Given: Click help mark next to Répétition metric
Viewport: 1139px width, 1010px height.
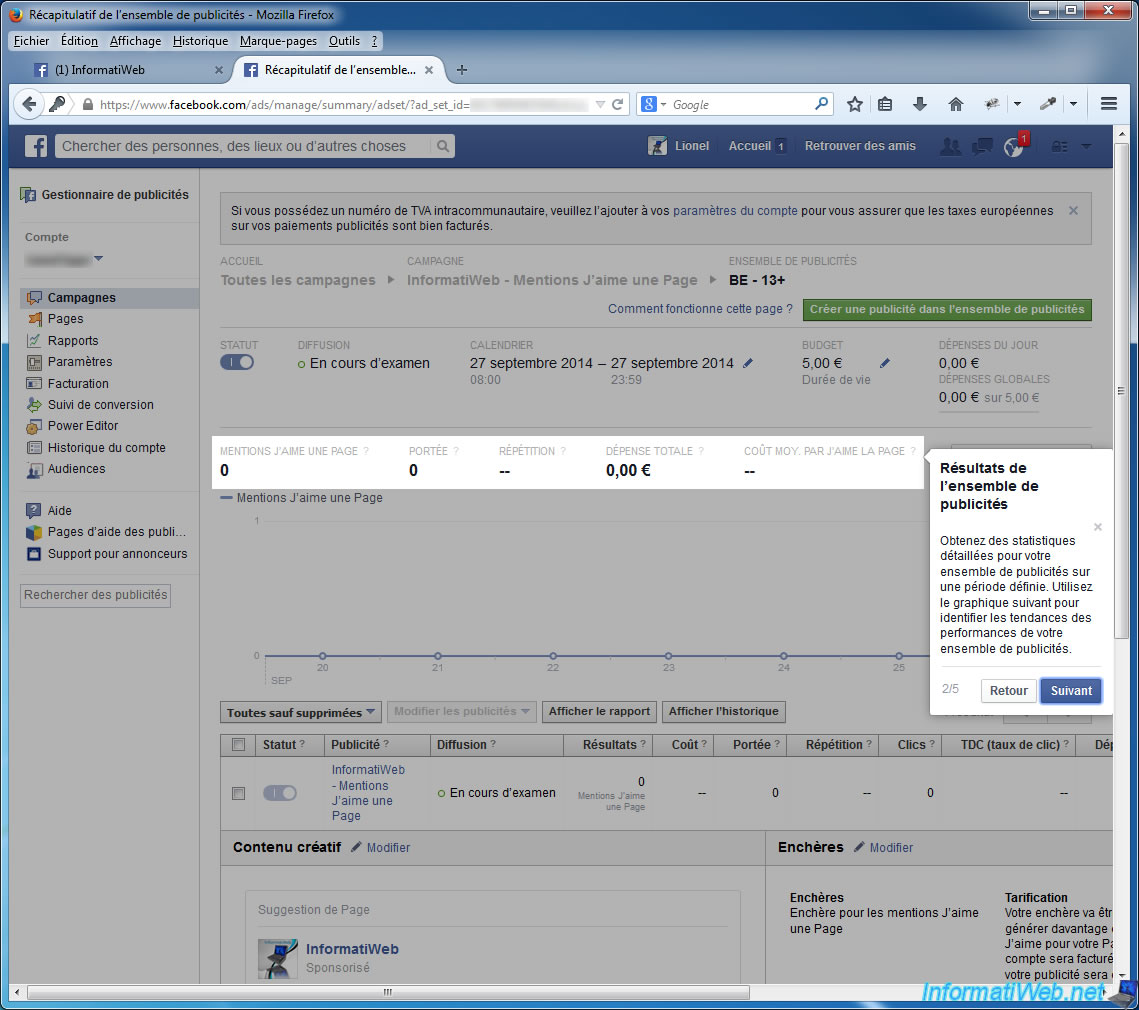Looking at the screenshot, I should click(x=563, y=451).
